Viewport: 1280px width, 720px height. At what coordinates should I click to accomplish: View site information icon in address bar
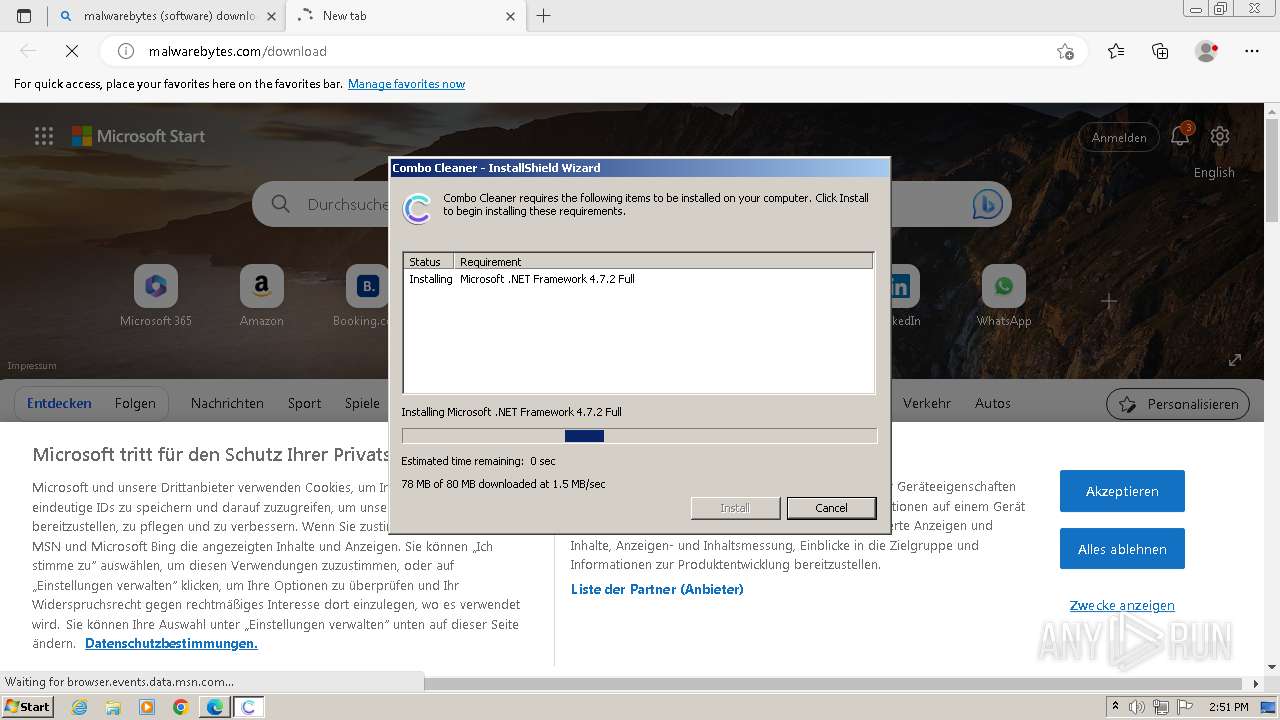pyautogui.click(x=126, y=51)
